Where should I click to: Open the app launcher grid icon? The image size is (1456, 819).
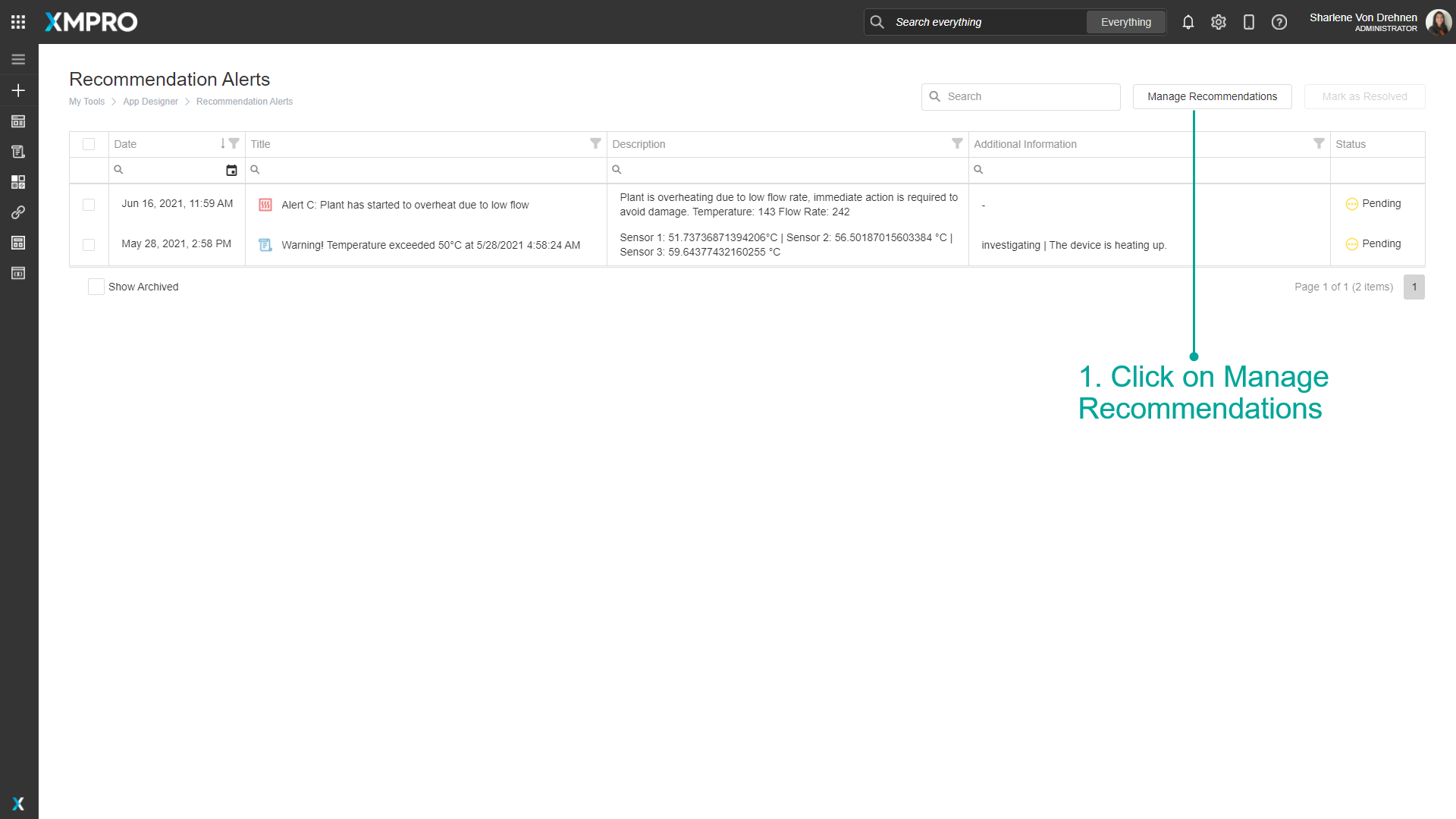click(x=18, y=22)
